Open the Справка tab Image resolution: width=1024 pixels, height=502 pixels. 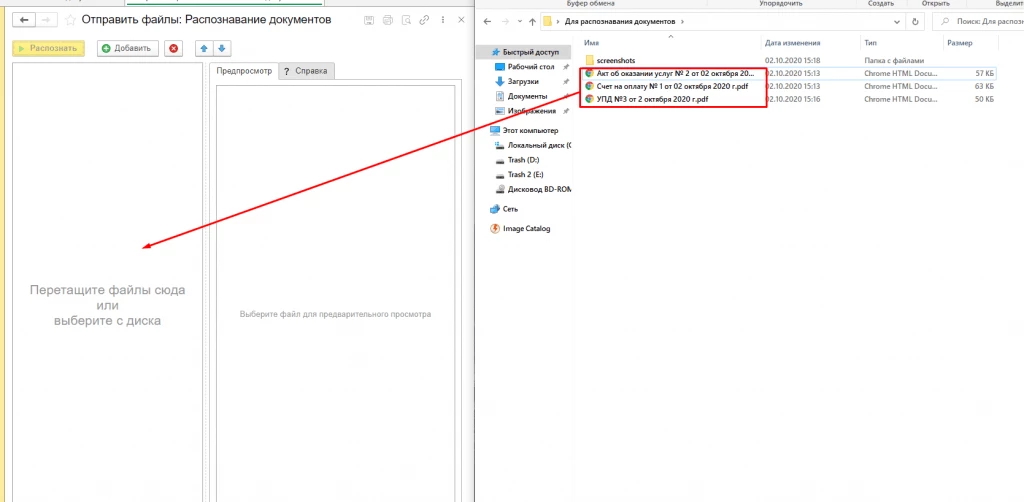pos(306,71)
